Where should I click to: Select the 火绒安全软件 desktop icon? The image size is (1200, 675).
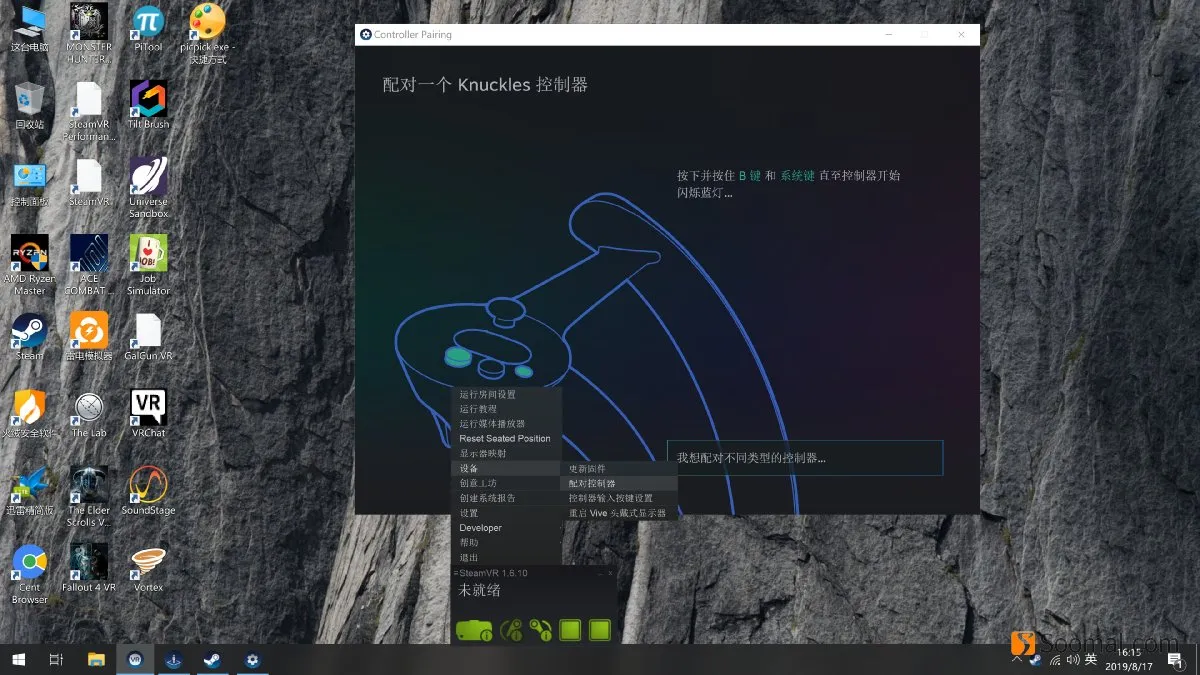click(x=29, y=414)
